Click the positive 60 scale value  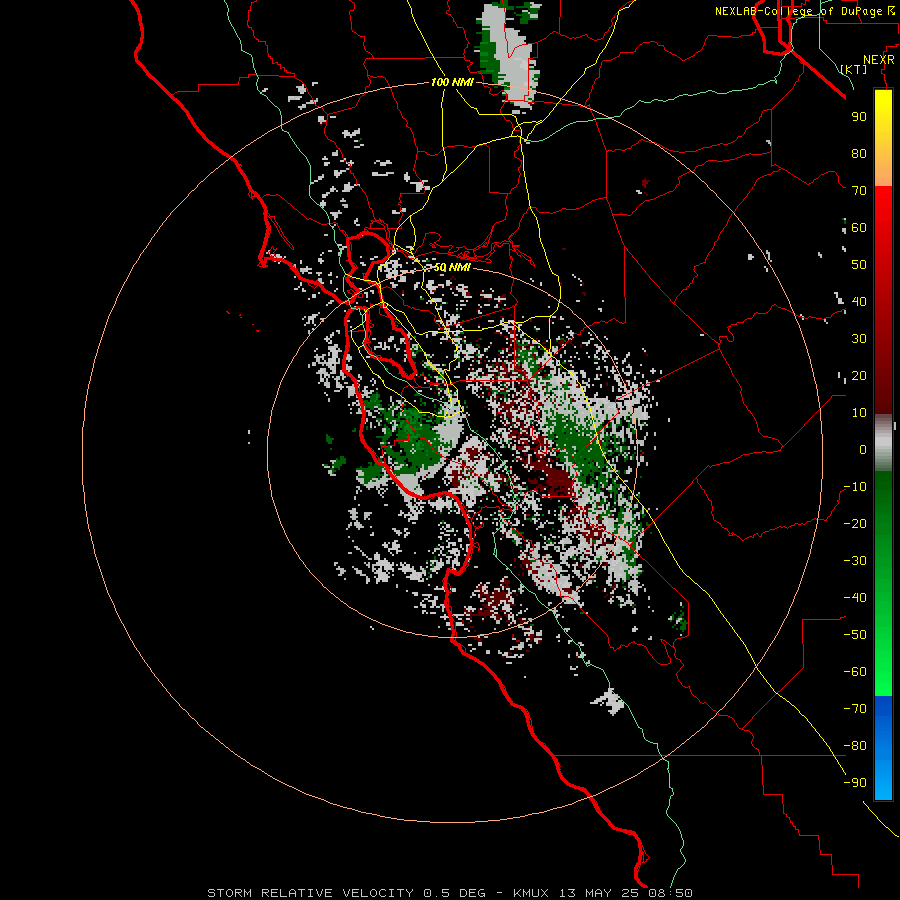tap(859, 227)
